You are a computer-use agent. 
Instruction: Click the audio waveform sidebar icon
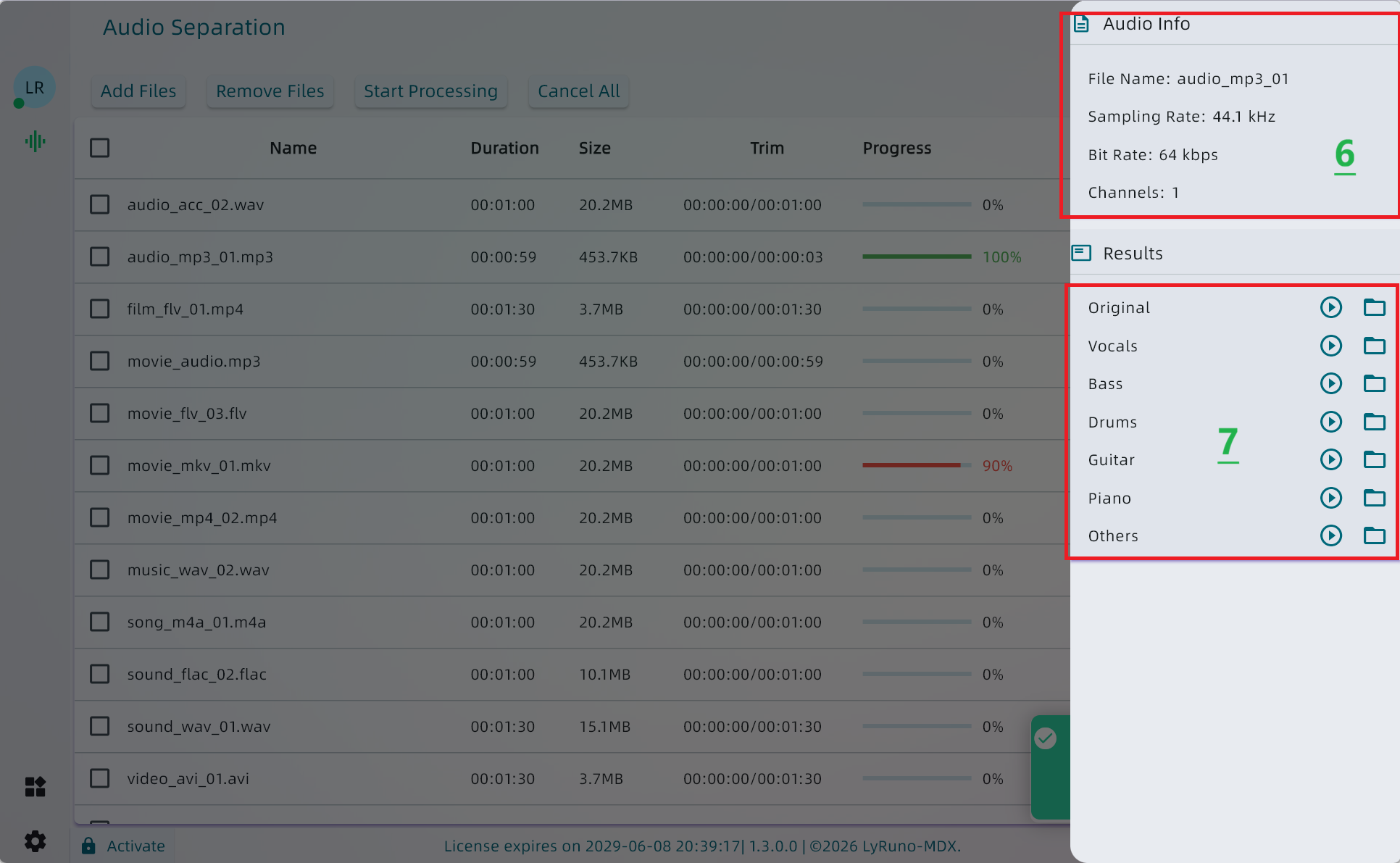point(35,141)
